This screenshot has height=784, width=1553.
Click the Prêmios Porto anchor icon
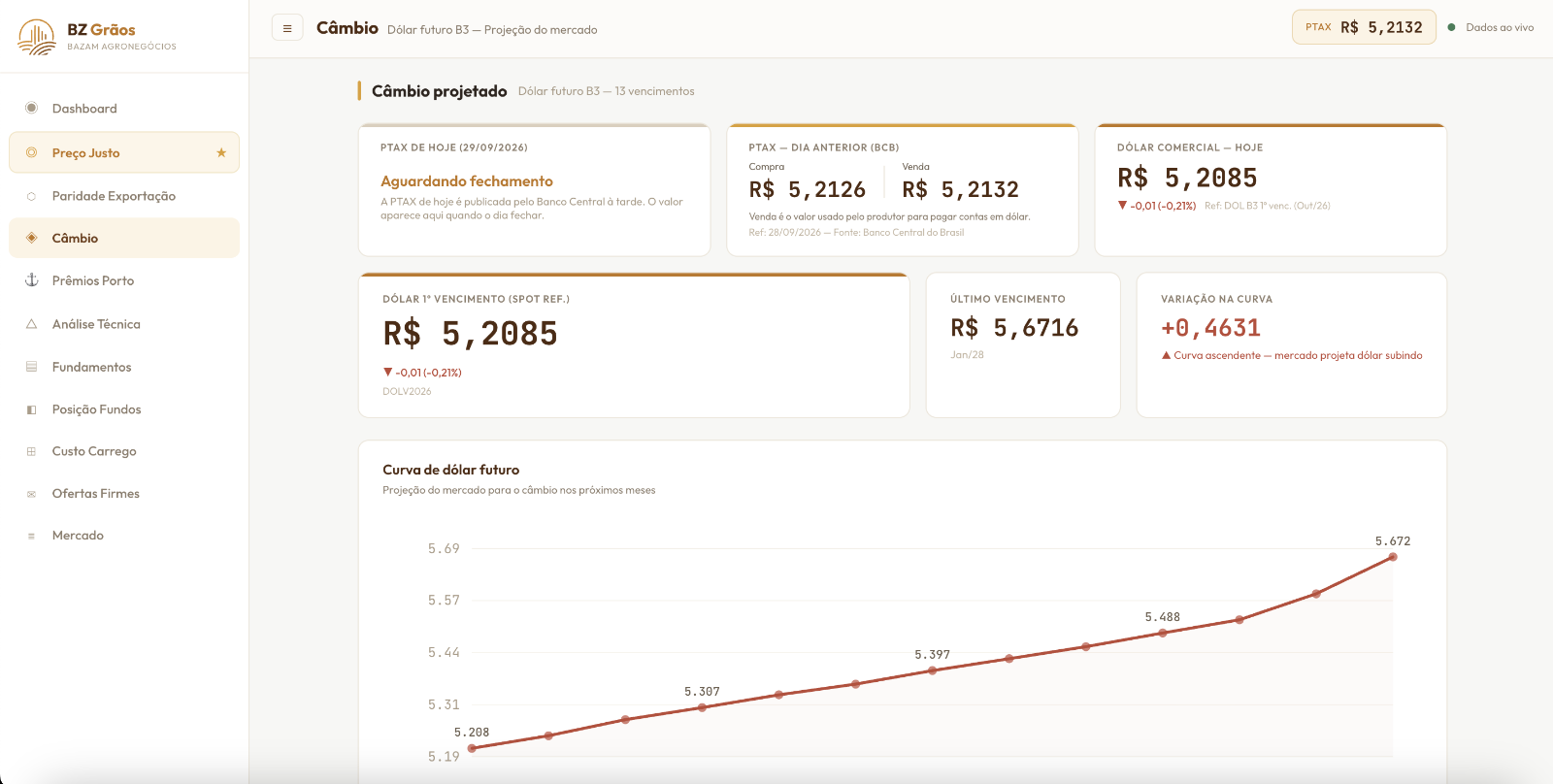coord(31,279)
